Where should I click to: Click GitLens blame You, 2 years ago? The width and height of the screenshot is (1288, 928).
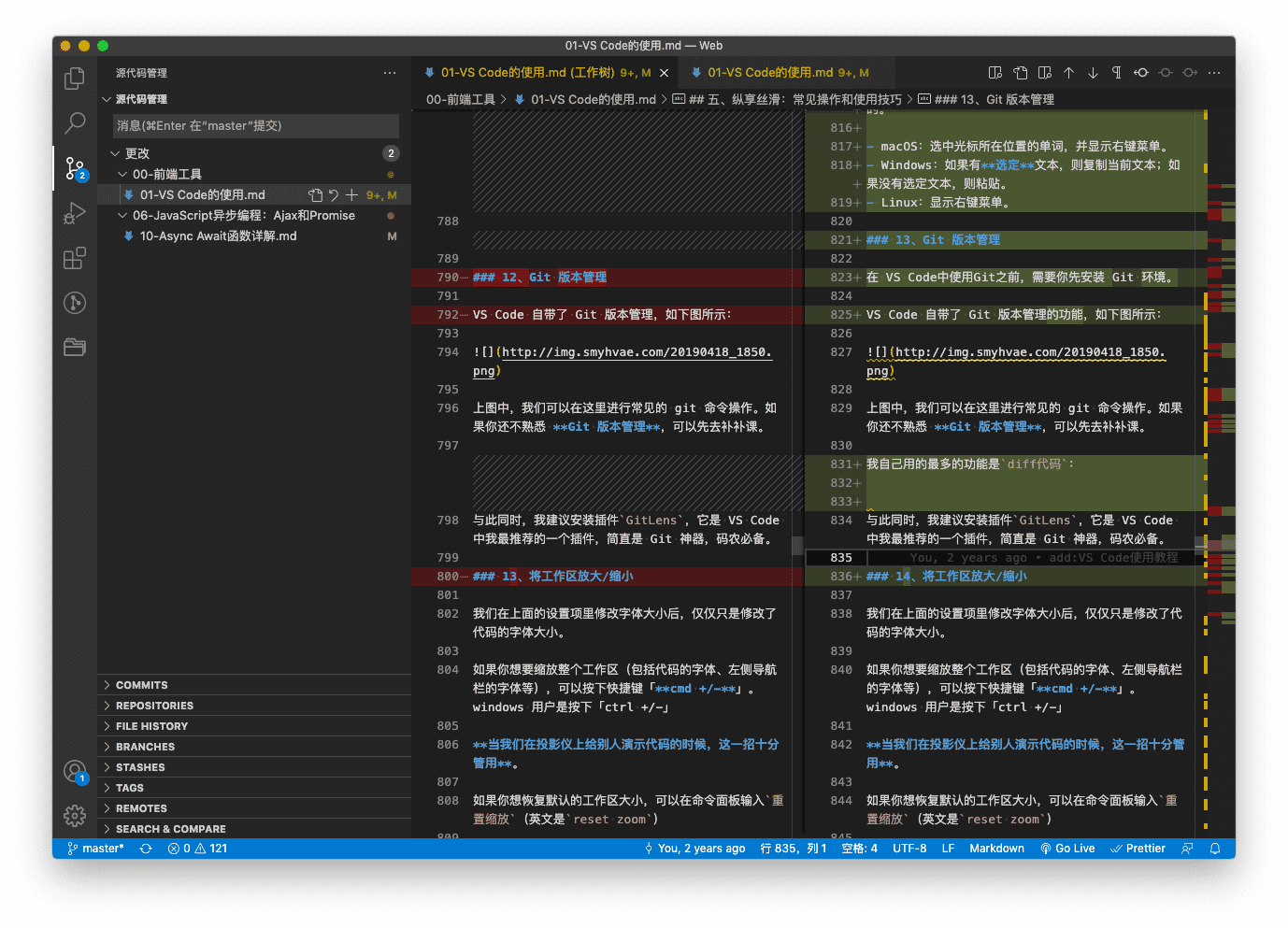click(694, 849)
